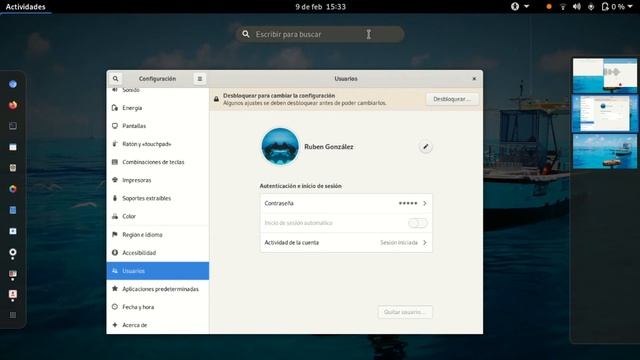Click the Acerca de plus icon
Image resolution: width=640 pixels, height=360 pixels.
pyautogui.click(x=115, y=325)
